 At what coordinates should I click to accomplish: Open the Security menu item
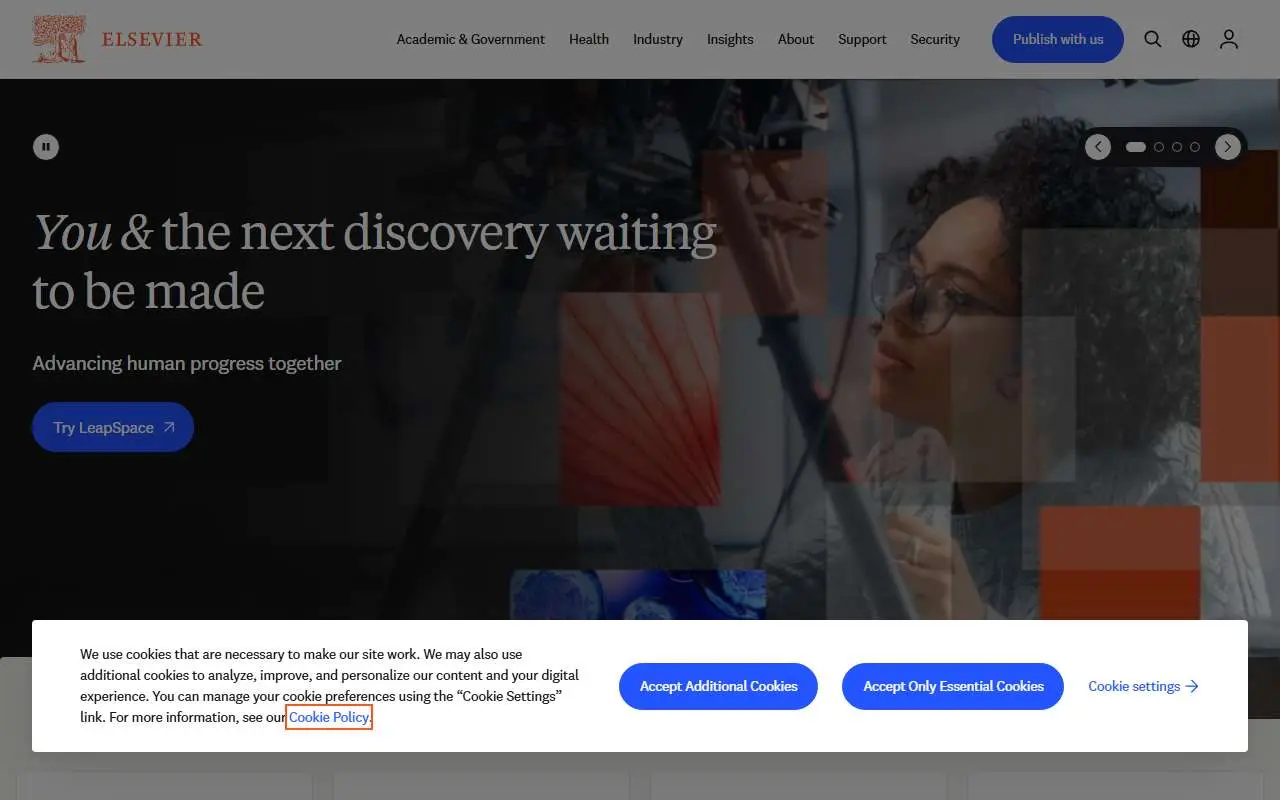pos(935,39)
